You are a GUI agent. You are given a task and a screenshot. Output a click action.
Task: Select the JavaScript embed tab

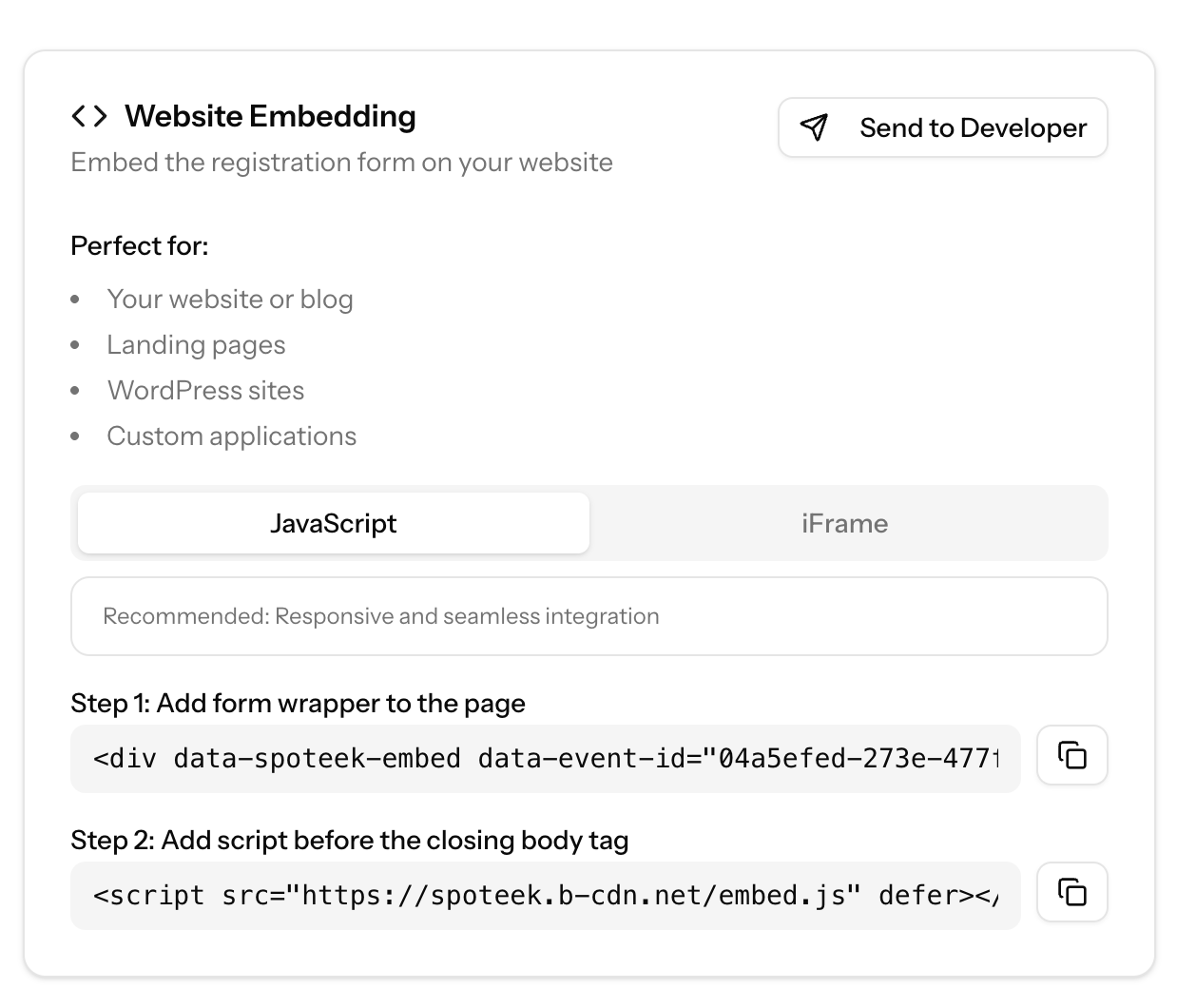[x=334, y=523]
